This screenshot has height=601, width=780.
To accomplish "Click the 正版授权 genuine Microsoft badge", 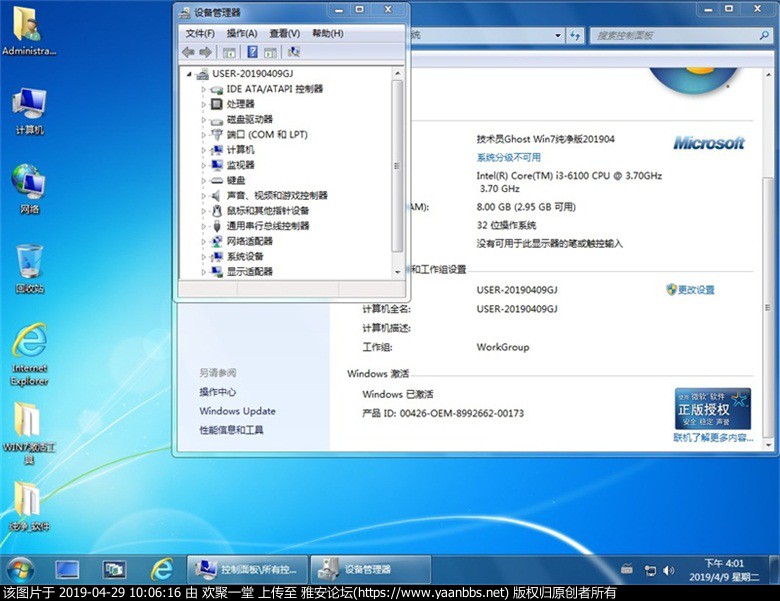I will pyautogui.click(x=713, y=409).
